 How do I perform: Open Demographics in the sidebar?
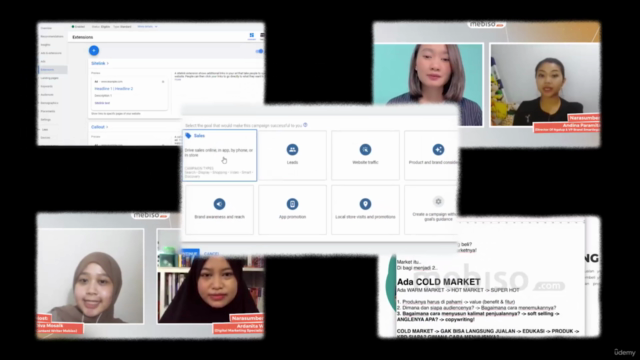pyautogui.click(x=49, y=103)
